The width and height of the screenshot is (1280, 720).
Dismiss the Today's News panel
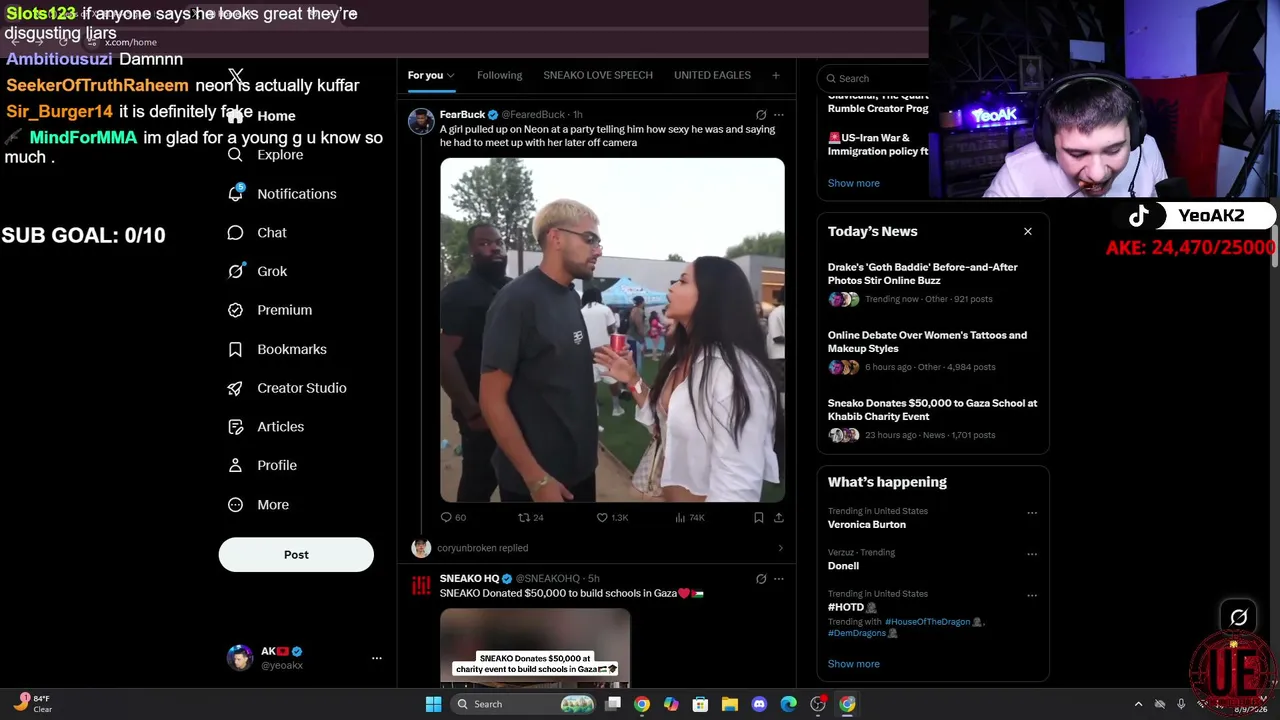click(1027, 231)
